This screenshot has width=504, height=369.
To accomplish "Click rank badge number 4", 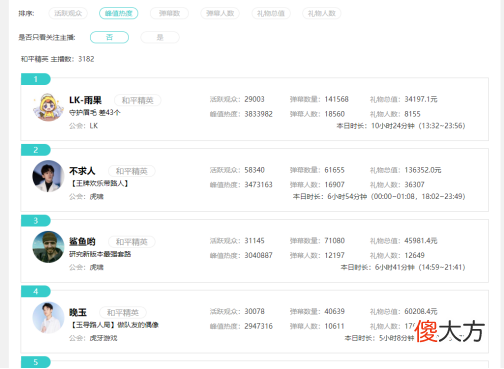I will (x=36, y=291).
